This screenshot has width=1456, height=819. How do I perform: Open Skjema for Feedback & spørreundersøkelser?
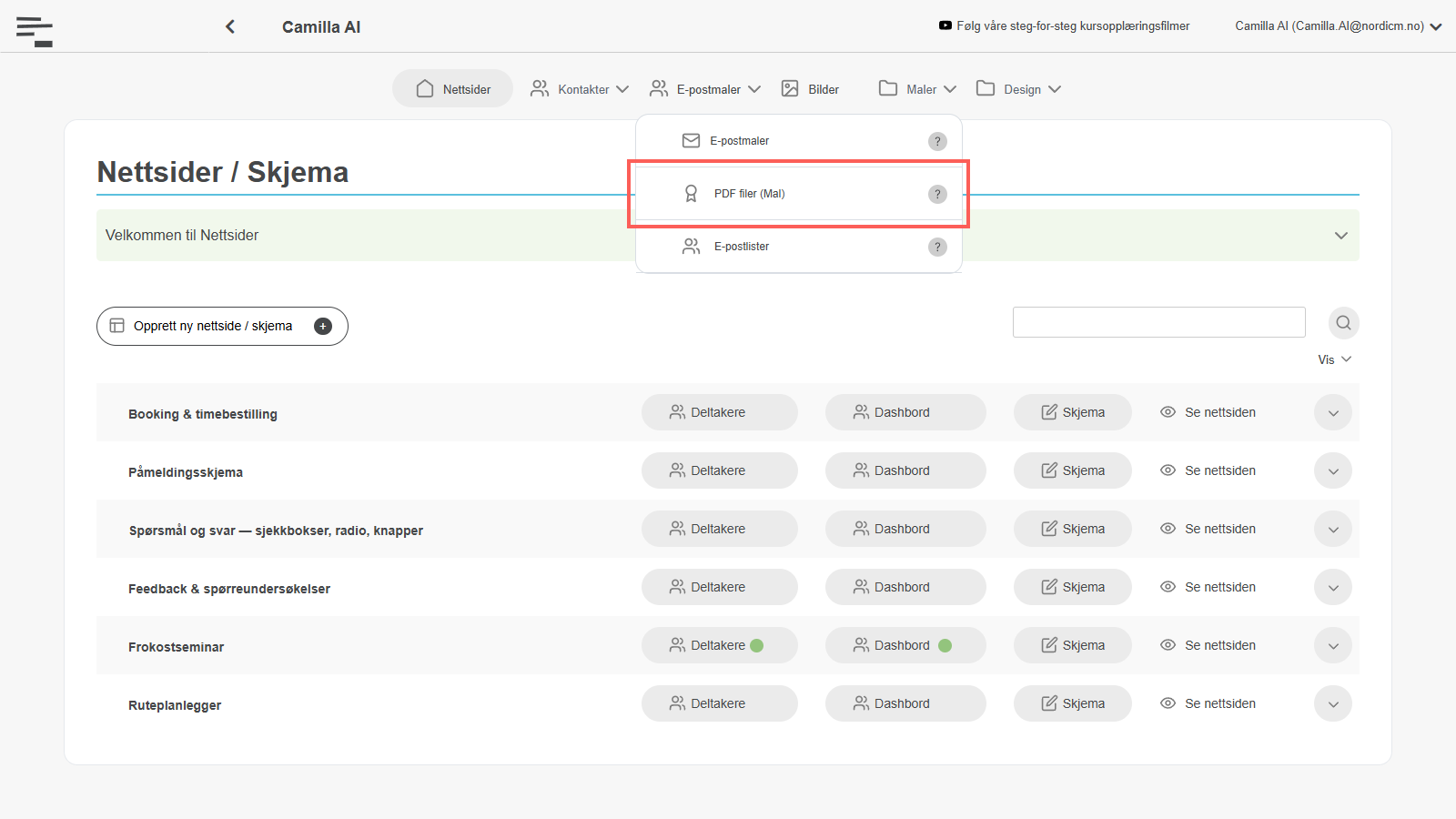1073,587
